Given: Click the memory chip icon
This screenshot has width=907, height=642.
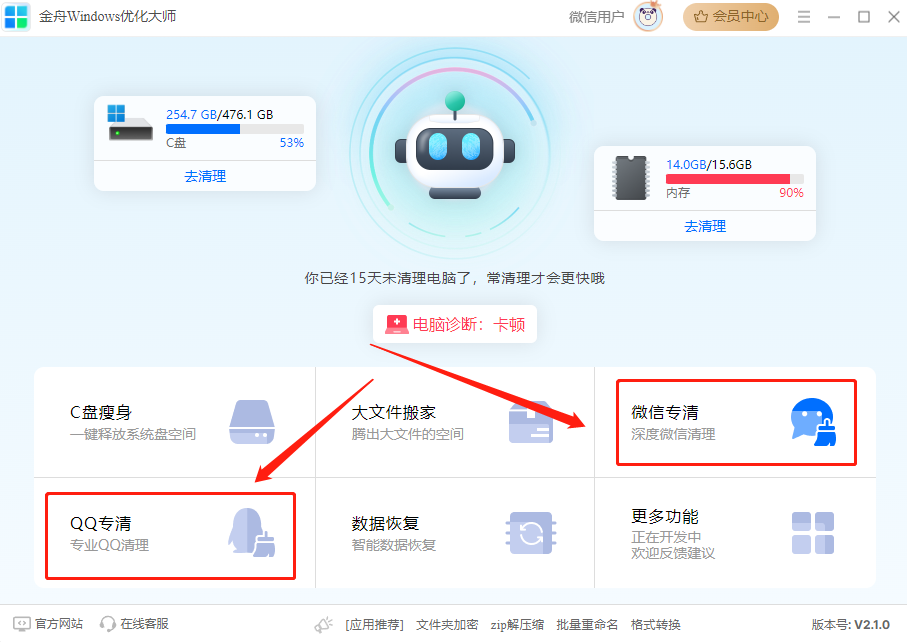Looking at the screenshot, I should pos(631,178).
